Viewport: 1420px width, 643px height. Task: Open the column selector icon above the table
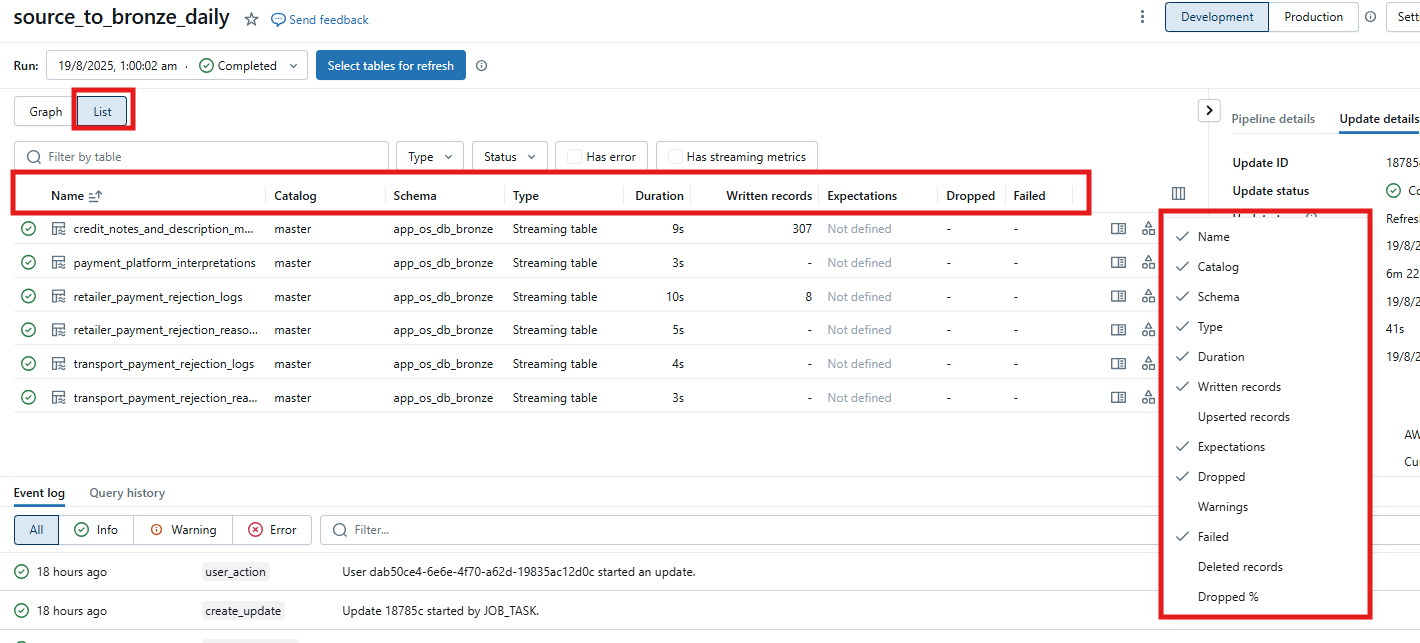coord(1178,192)
